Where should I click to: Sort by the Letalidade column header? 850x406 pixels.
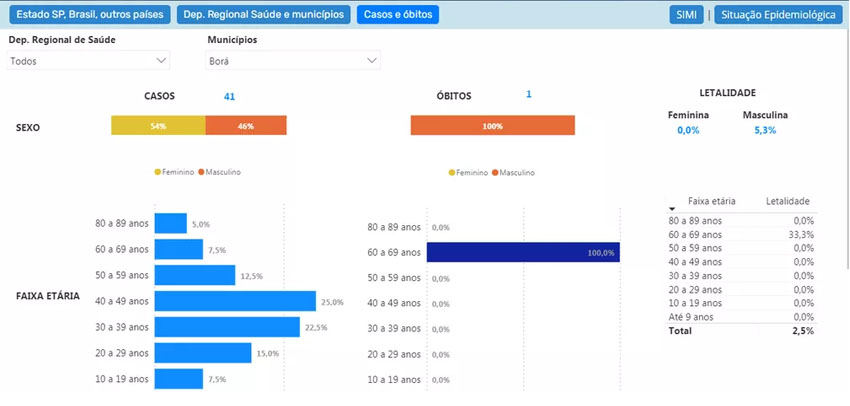(788, 201)
